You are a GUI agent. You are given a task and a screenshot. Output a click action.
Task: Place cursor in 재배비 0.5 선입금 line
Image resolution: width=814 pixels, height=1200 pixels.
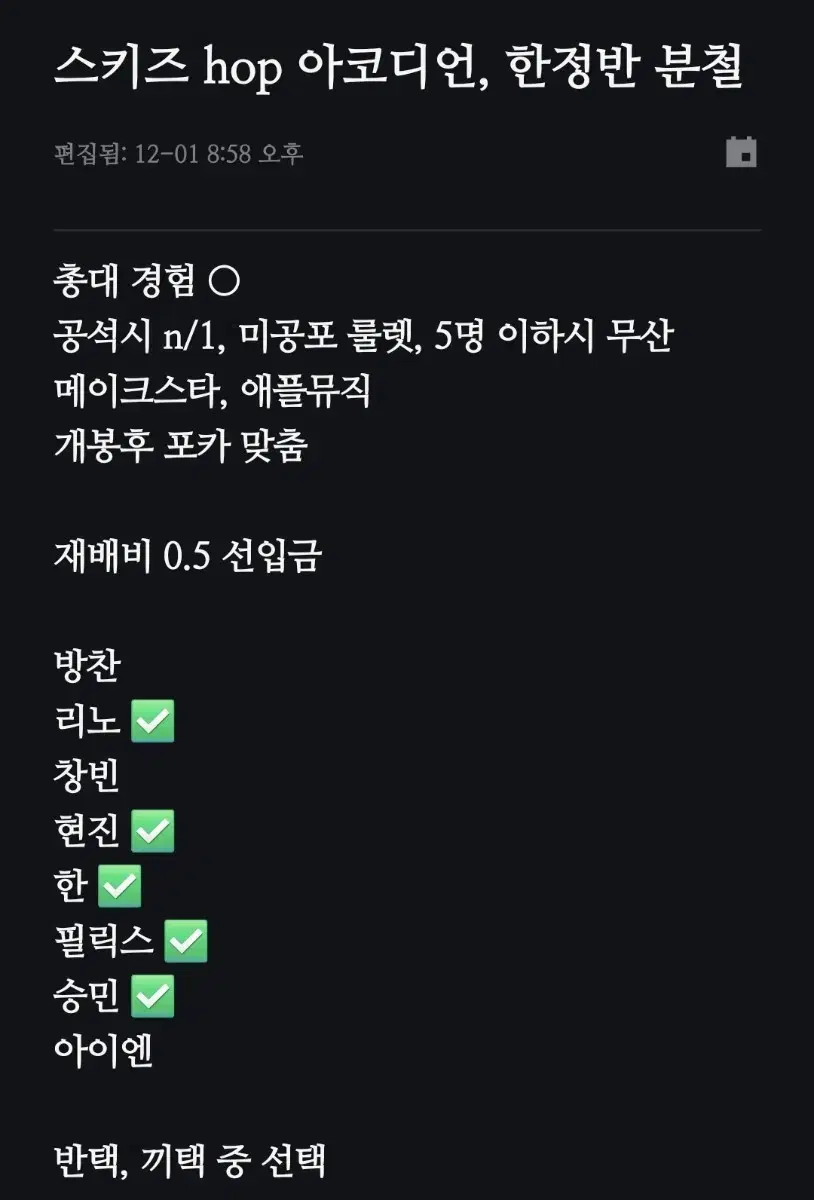[187, 557]
